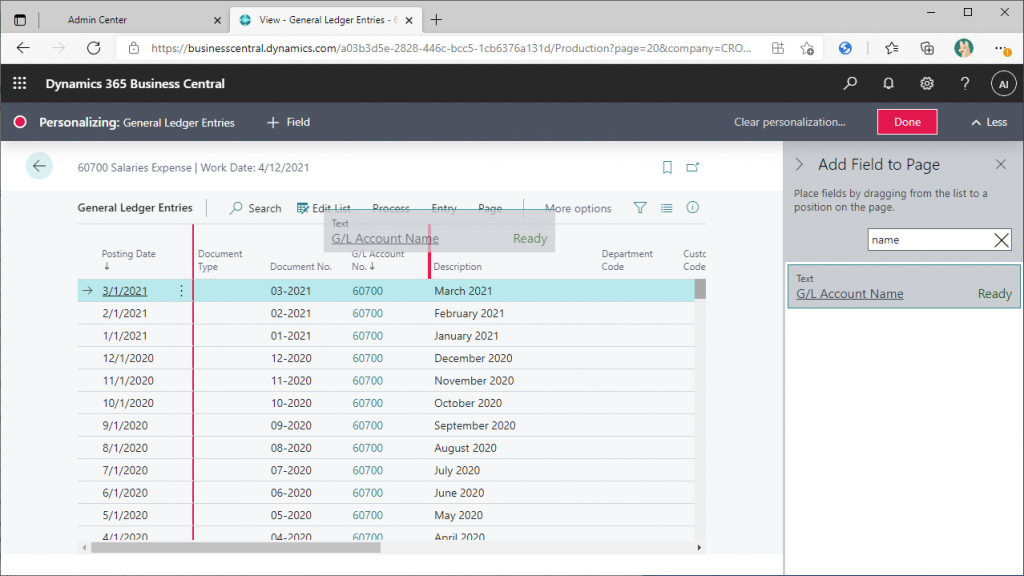Select the Document No. column header
This screenshot has width=1024, height=576.
pos(301,266)
